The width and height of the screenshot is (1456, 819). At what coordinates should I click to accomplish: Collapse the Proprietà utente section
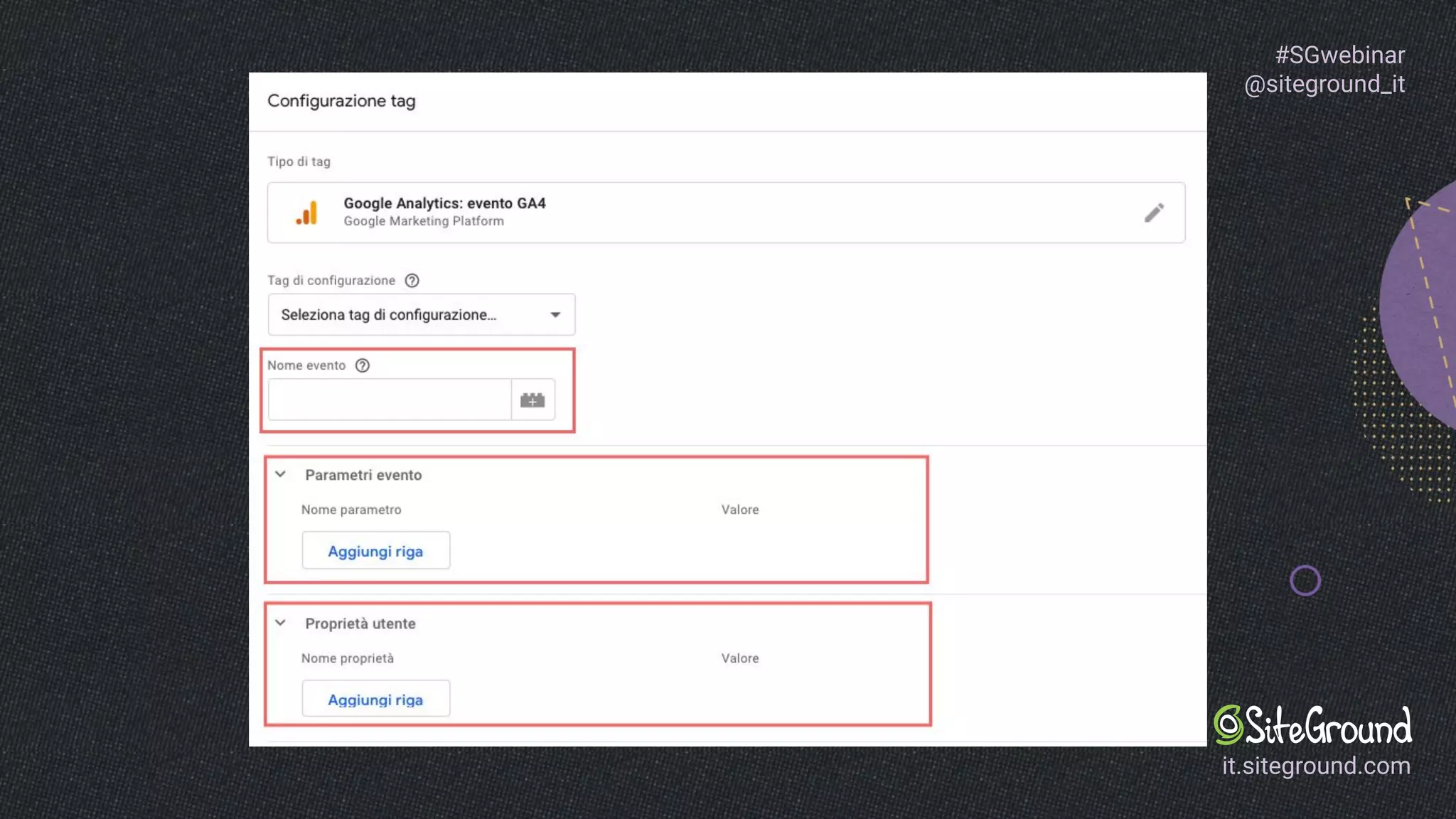[x=281, y=623]
